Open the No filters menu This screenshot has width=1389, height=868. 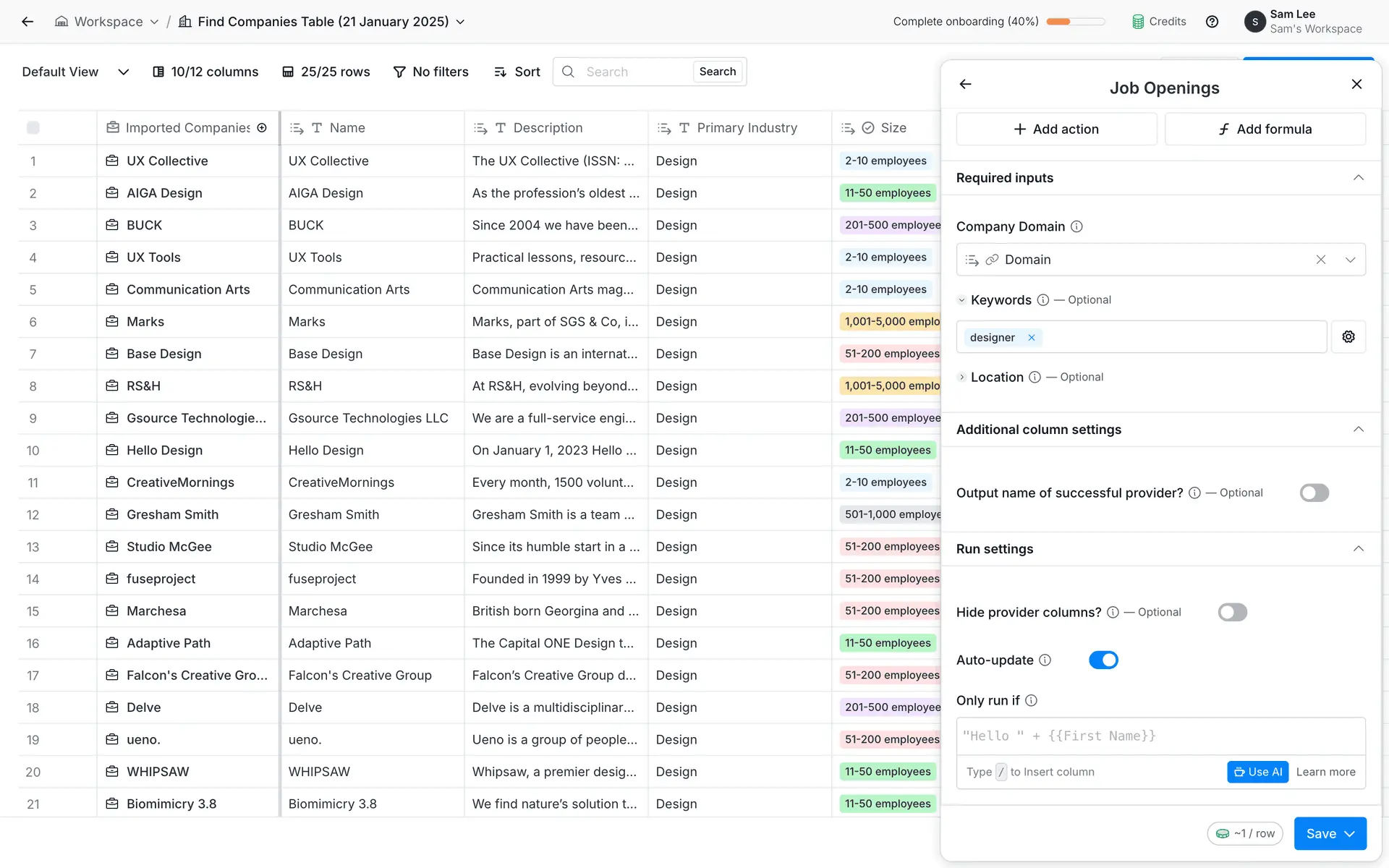(431, 72)
